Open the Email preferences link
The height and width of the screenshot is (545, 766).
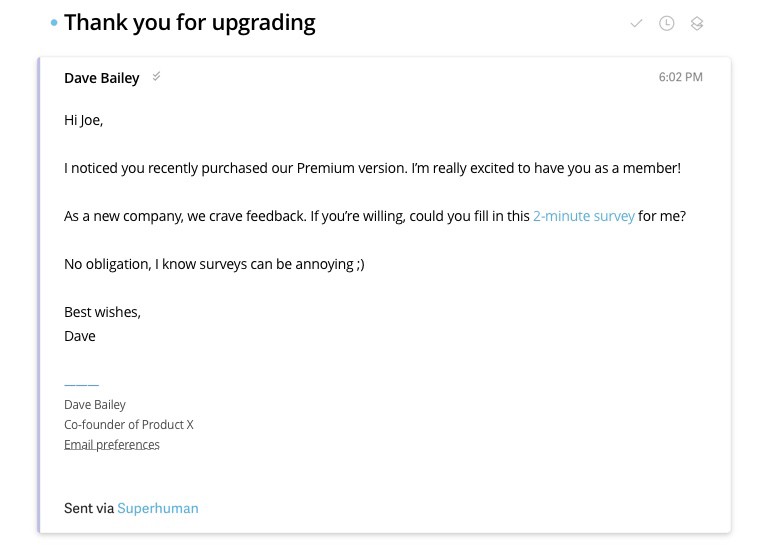point(112,444)
